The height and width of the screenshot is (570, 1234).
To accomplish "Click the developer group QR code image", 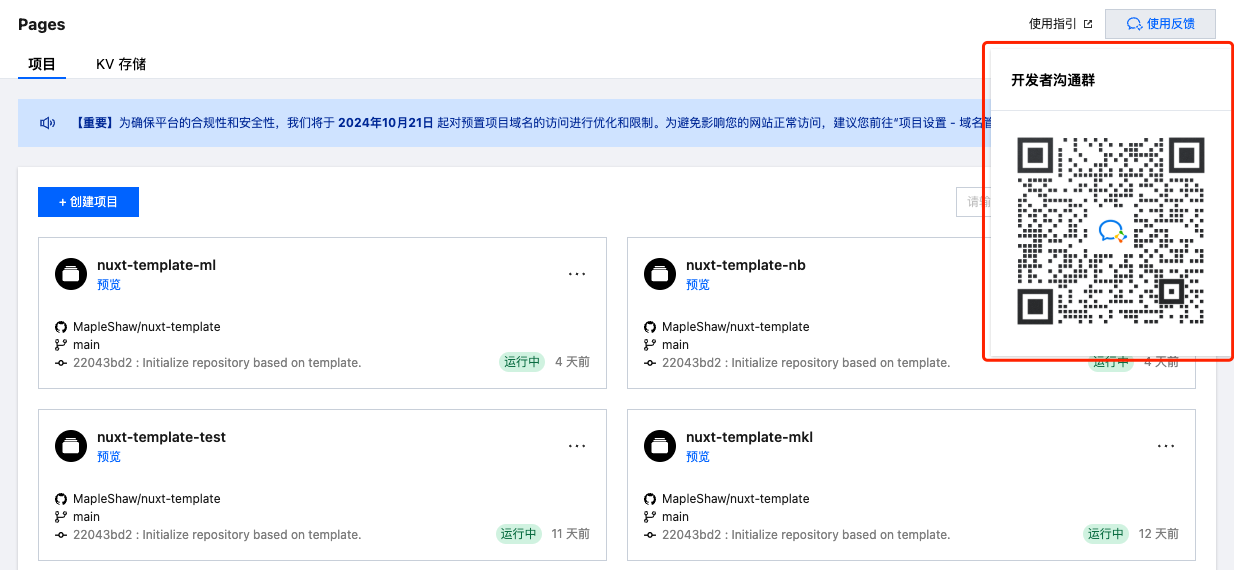I will (x=1110, y=231).
